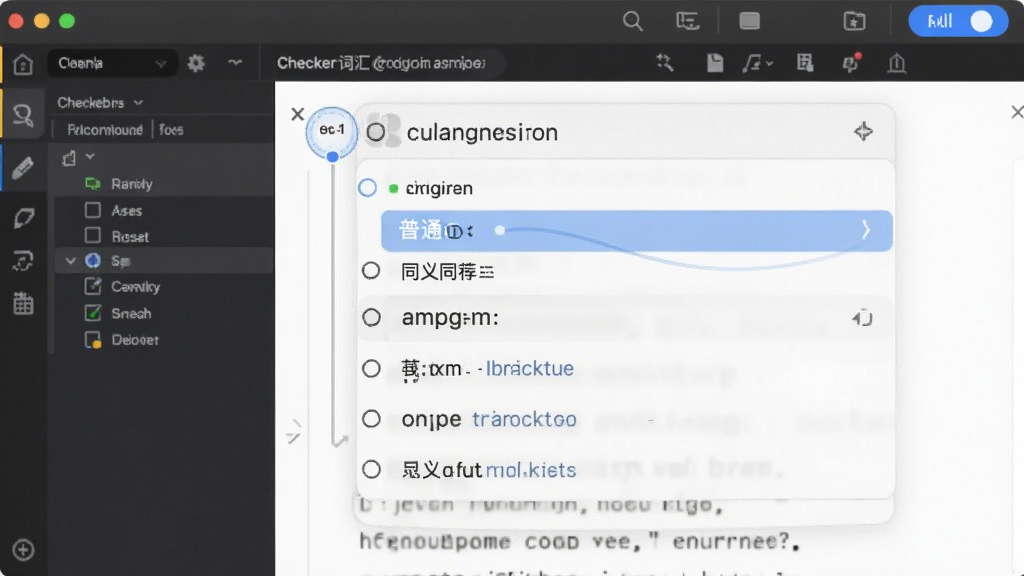1024x576 pixels.
Task: Open the trarocktoo link
Action: click(524, 419)
